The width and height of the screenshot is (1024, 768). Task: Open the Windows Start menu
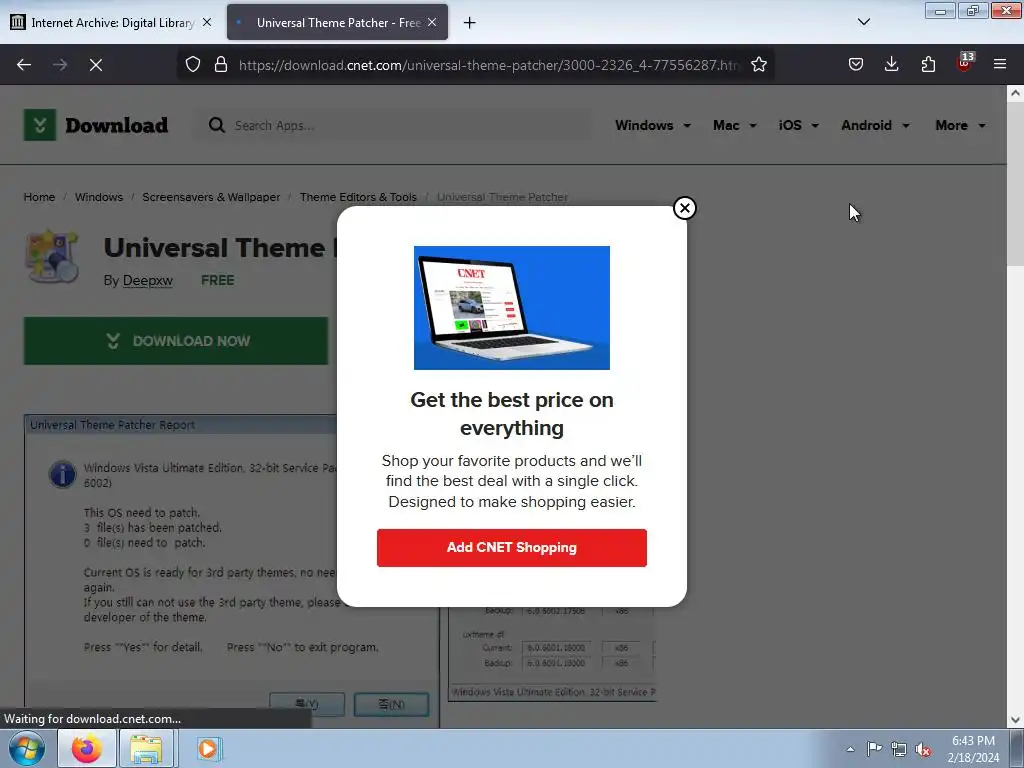[x=26, y=748]
